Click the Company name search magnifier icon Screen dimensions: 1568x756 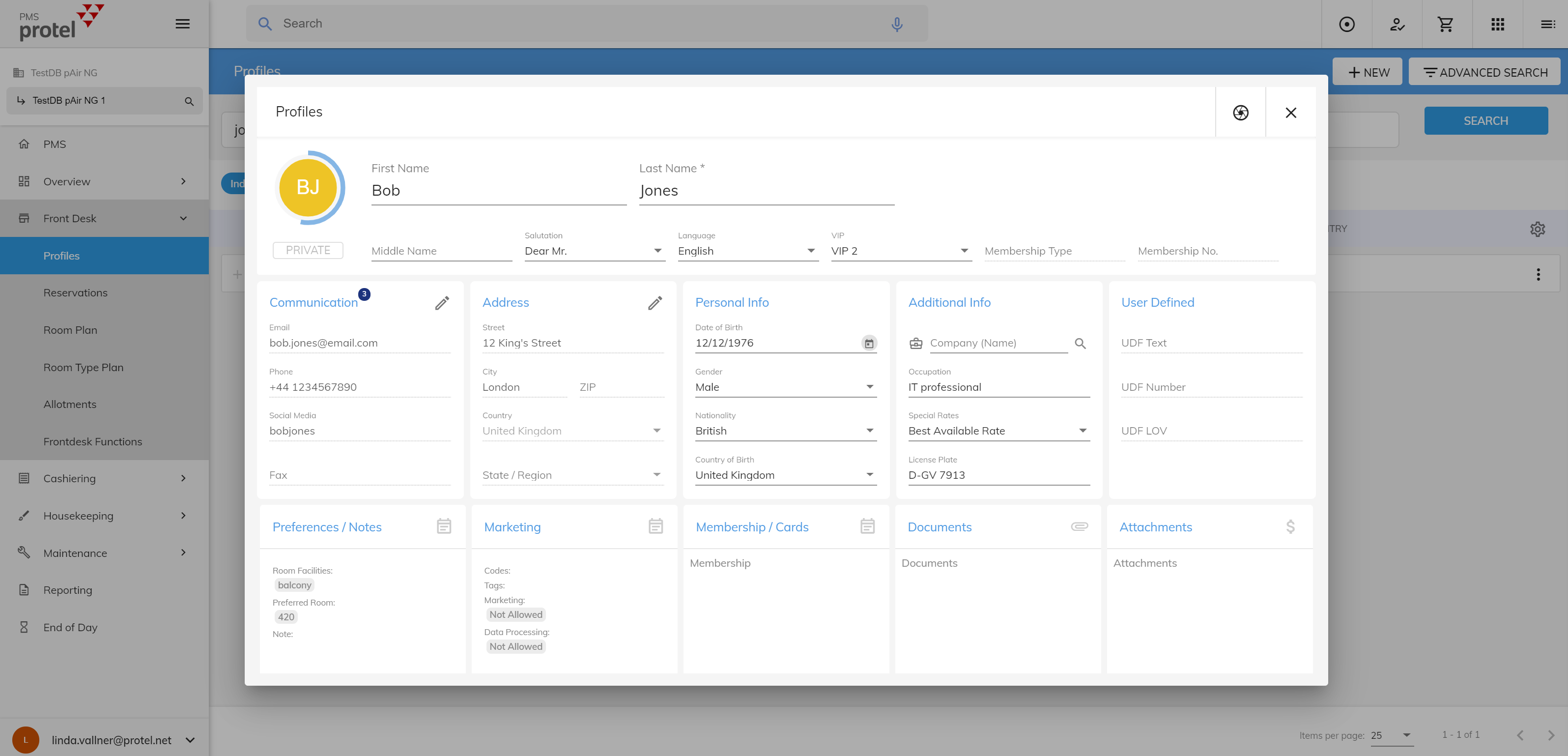[1080, 343]
